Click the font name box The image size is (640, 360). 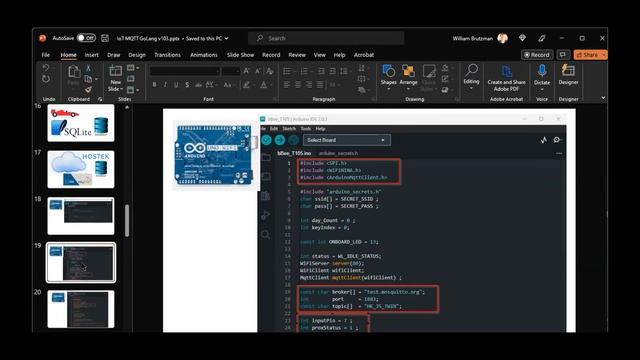coord(184,71)
